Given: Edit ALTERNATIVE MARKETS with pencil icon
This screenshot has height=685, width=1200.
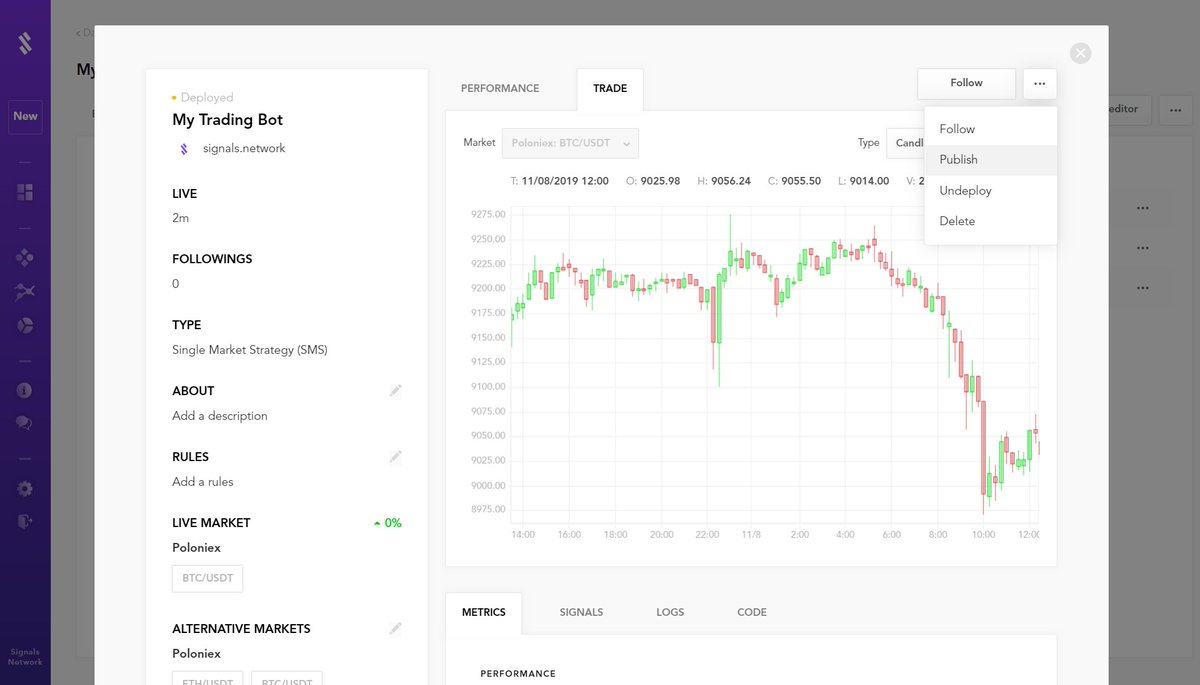Looking at the screenshot, I should coord(396,628).
